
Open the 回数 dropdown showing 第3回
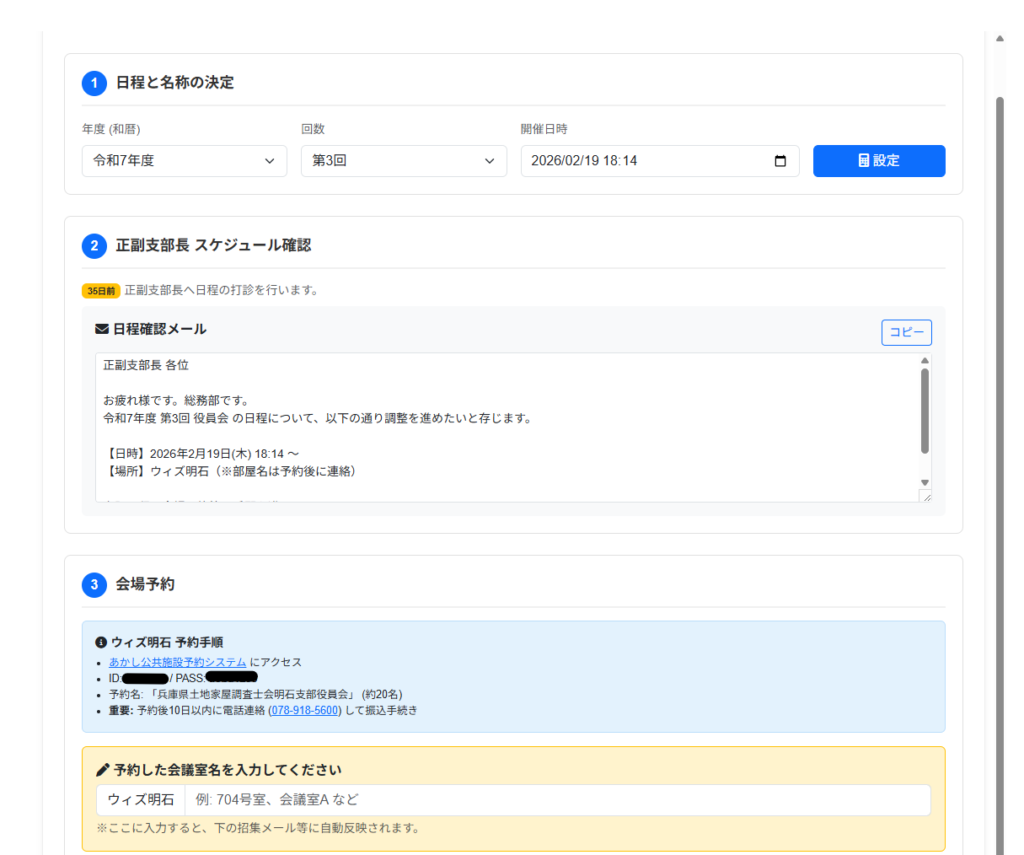click(403, 161)
